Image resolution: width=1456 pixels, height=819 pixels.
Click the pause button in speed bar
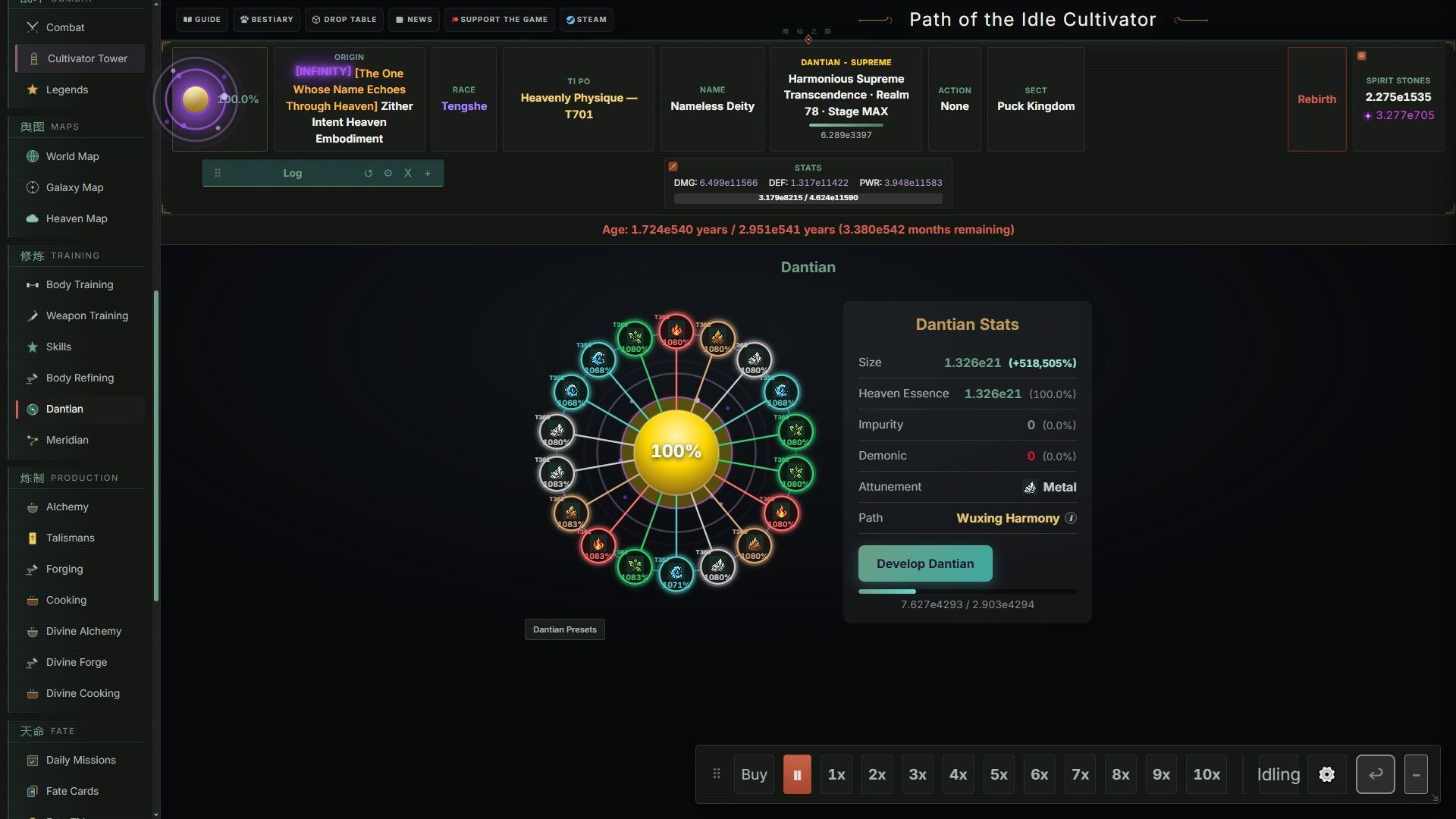point(797,774)
